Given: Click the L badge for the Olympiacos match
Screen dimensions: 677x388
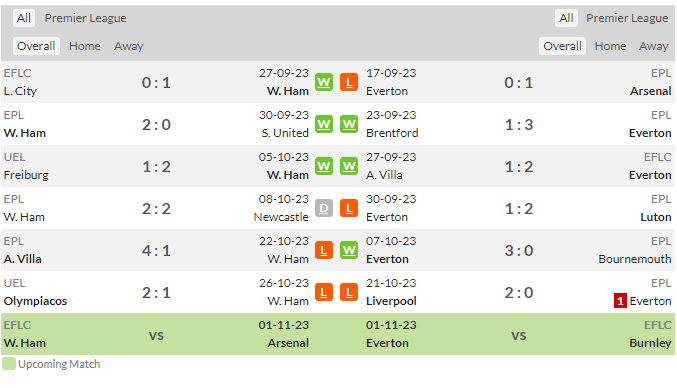Looking at the screenshot, I should (x=324, y=292).
